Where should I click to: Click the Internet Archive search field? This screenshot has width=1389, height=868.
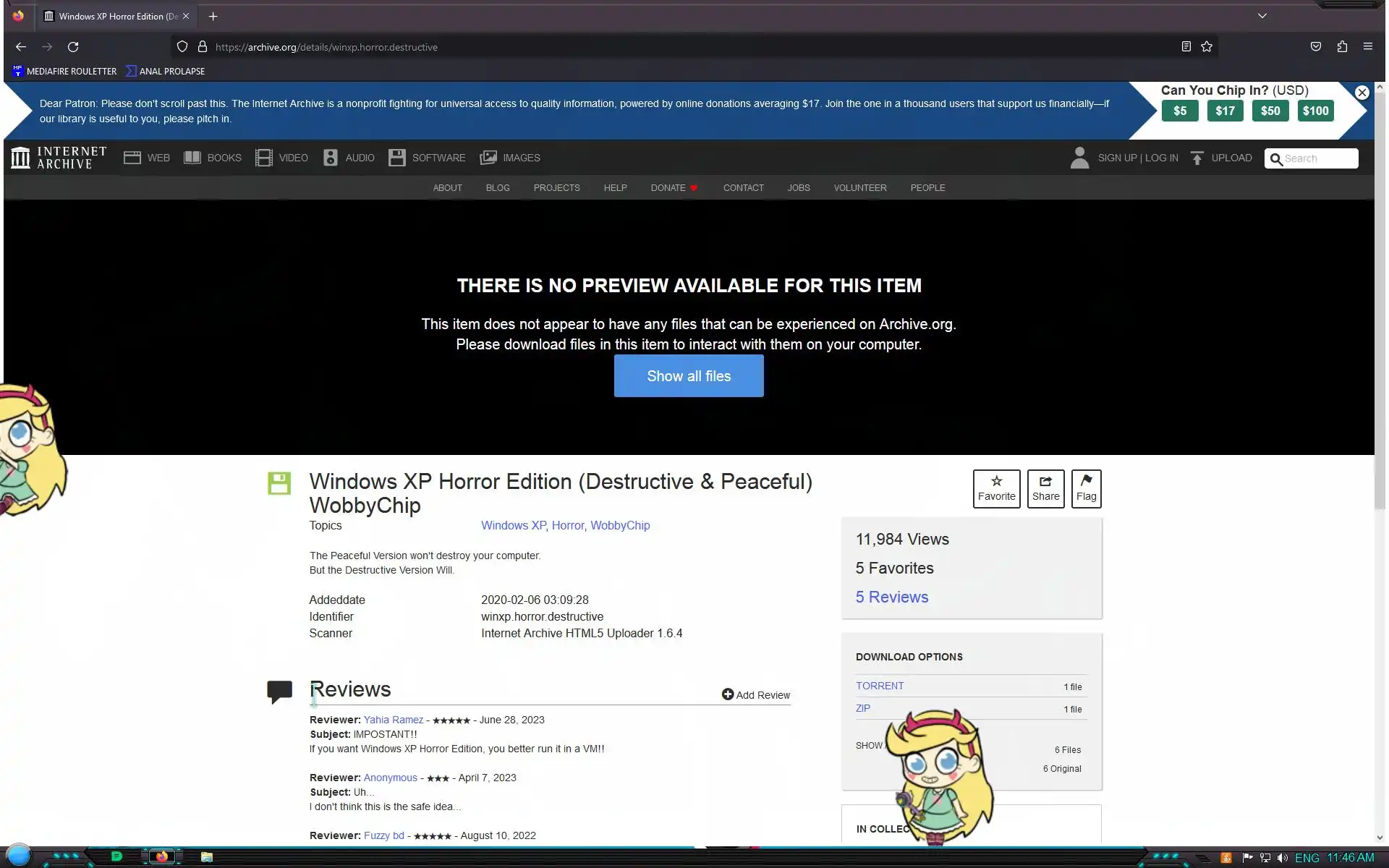[1318, 158]
